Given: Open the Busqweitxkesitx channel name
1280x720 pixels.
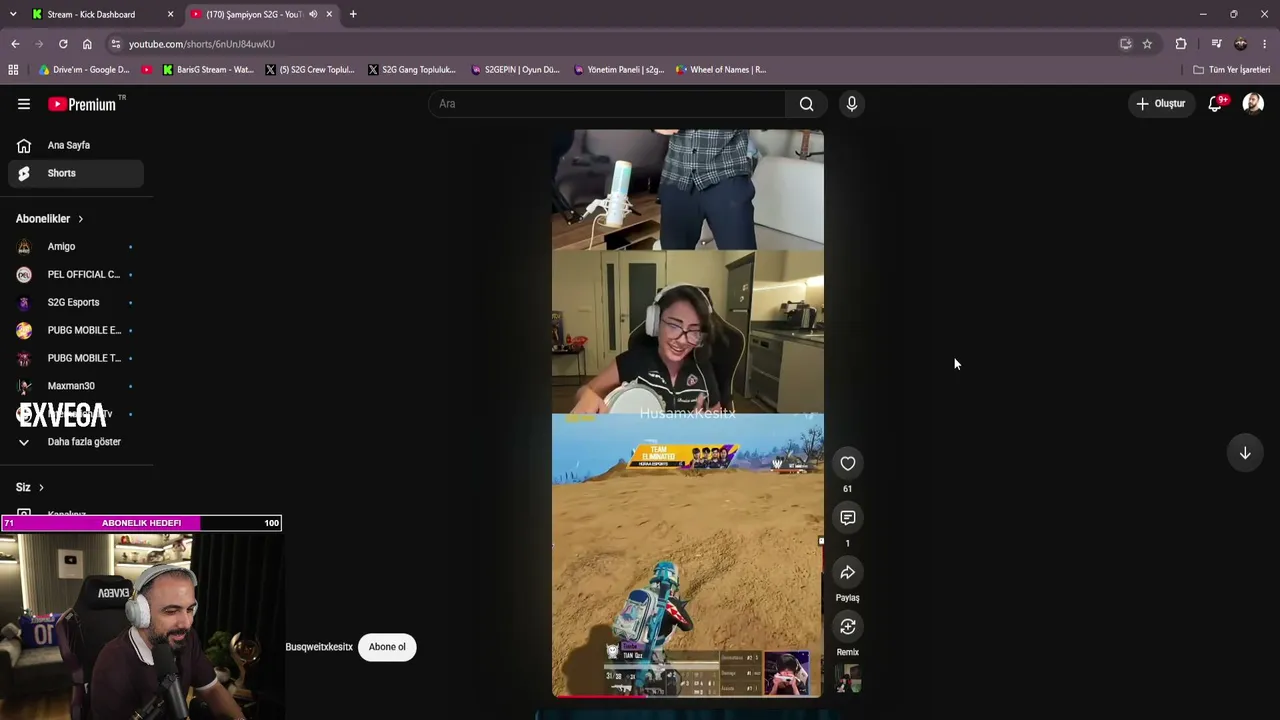Looking at the screenshot, I should pos(319,647).
